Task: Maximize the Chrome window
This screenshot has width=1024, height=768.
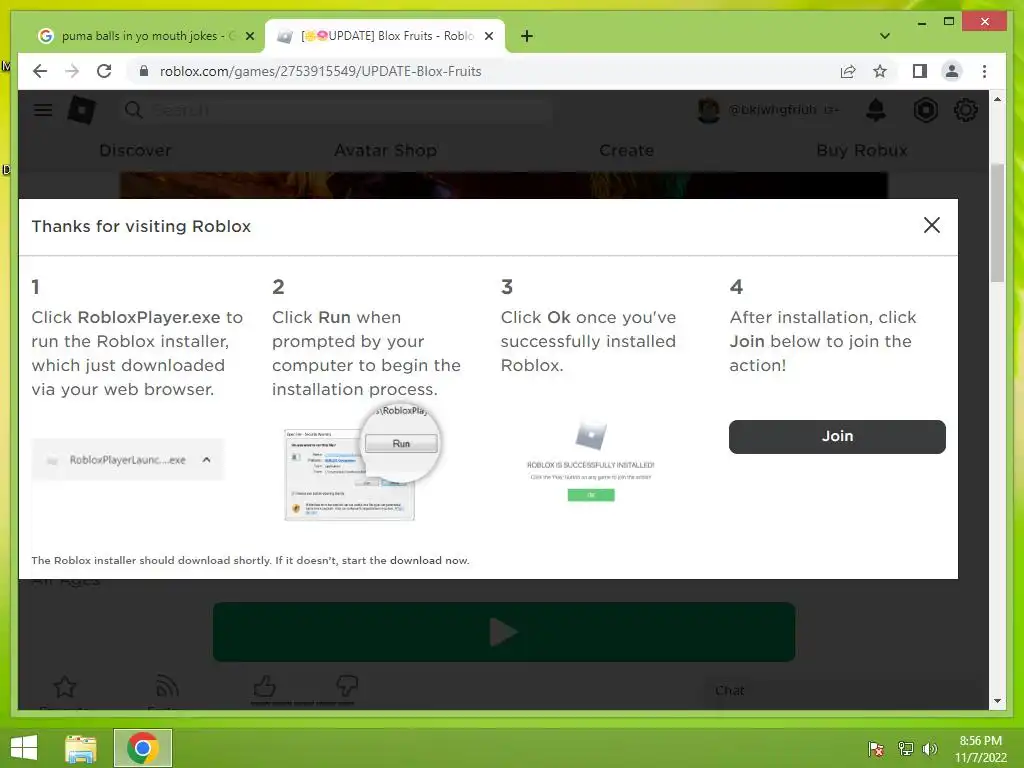Action: [x=949, y=22]
